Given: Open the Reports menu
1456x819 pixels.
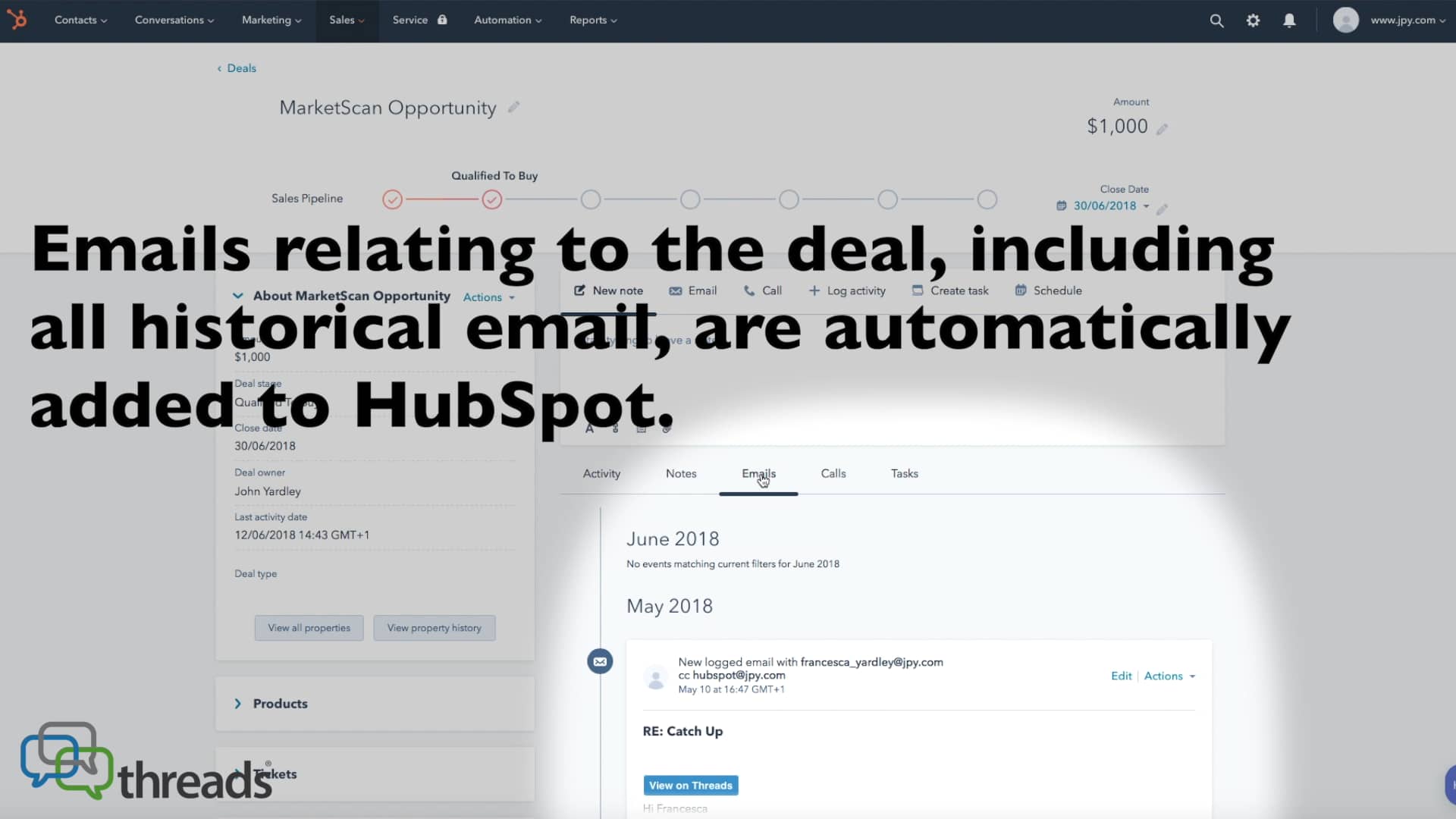Looking at the screenshot, I should (593, 20).
